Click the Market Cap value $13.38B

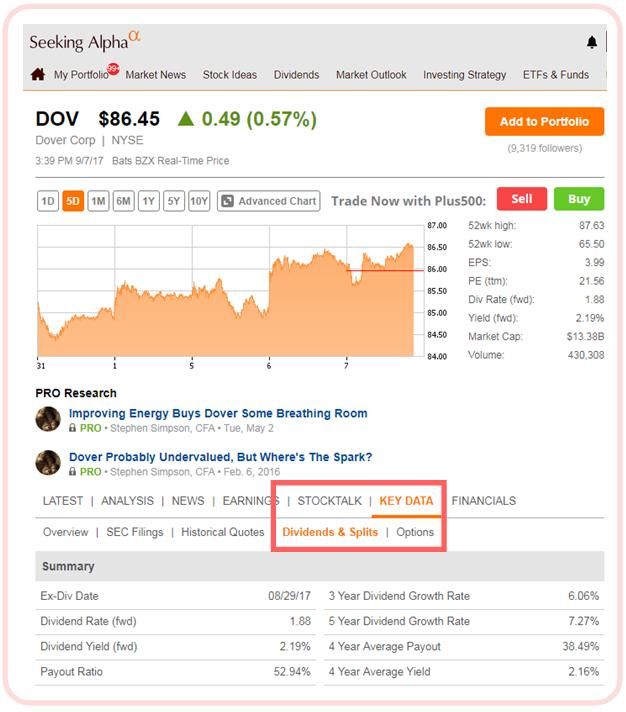[x=585, y=336]
